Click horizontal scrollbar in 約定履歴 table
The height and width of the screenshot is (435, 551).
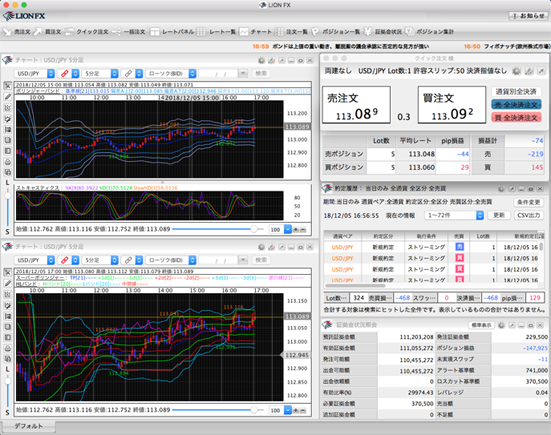point(356,286)
